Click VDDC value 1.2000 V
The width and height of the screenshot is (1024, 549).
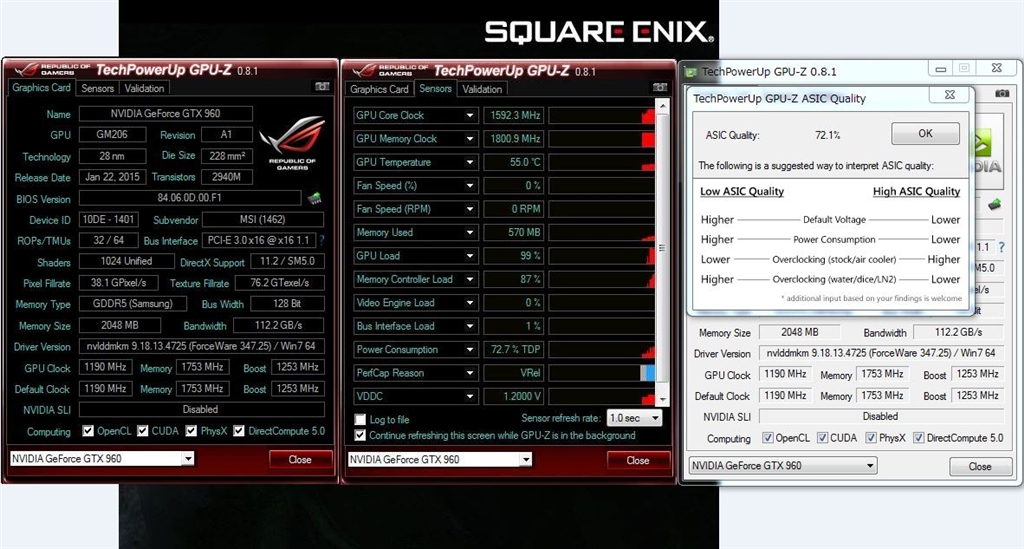[x=513, y=396]
